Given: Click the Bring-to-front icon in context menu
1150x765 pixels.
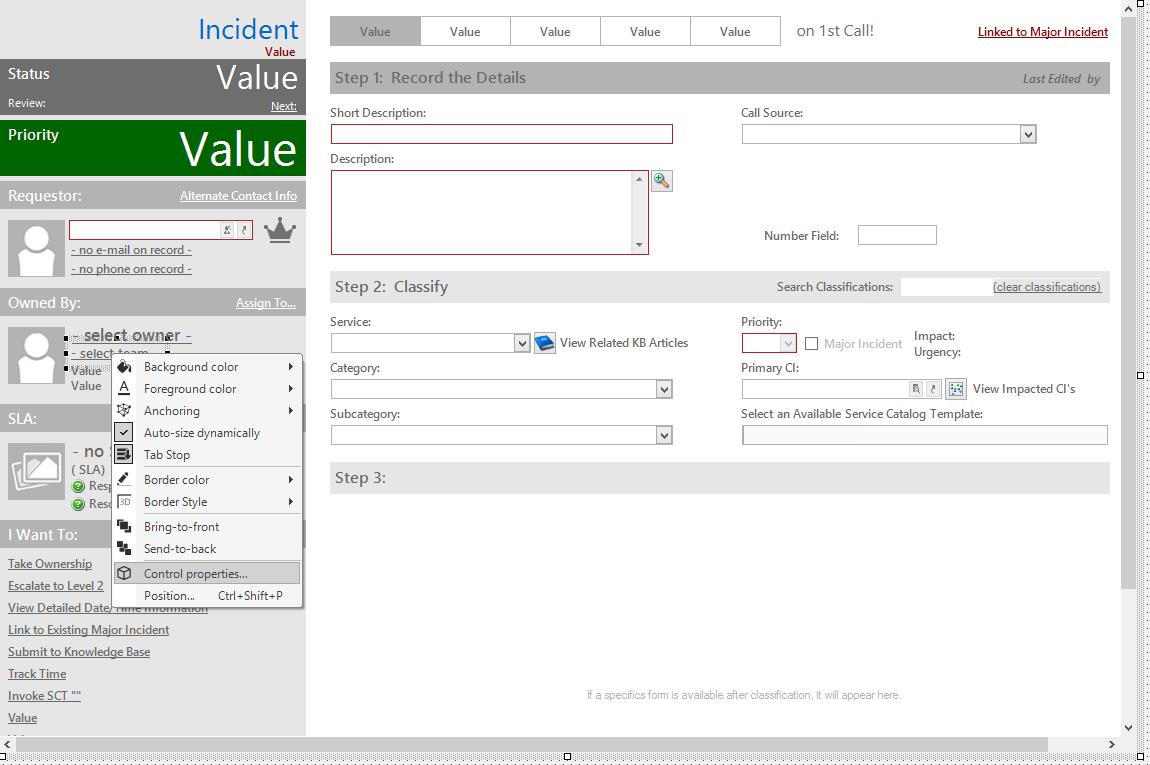Looking at the screenshot, I should tap(124, 527).
